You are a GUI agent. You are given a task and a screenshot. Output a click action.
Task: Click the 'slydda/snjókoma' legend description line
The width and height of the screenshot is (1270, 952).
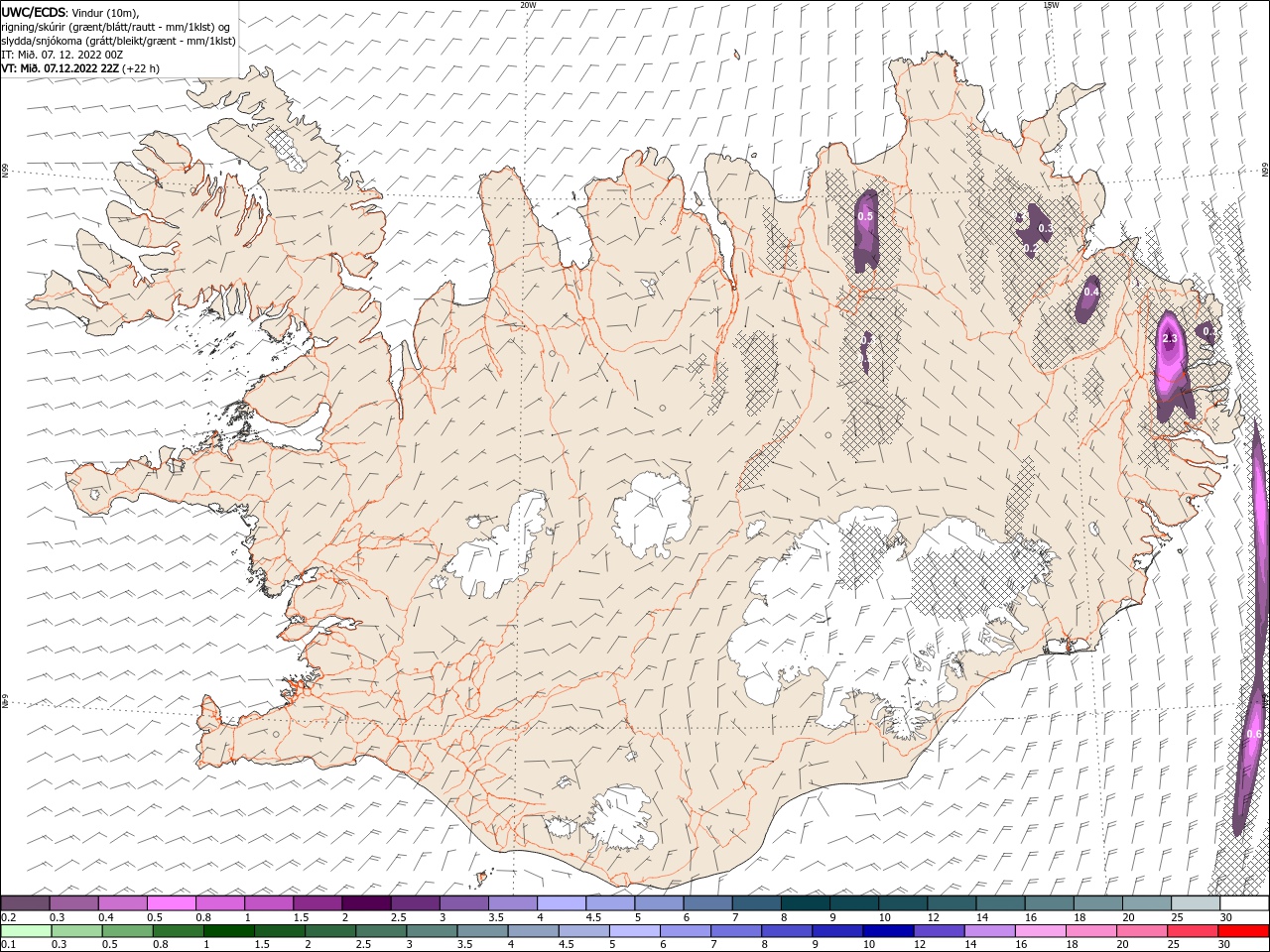[118, 41]
